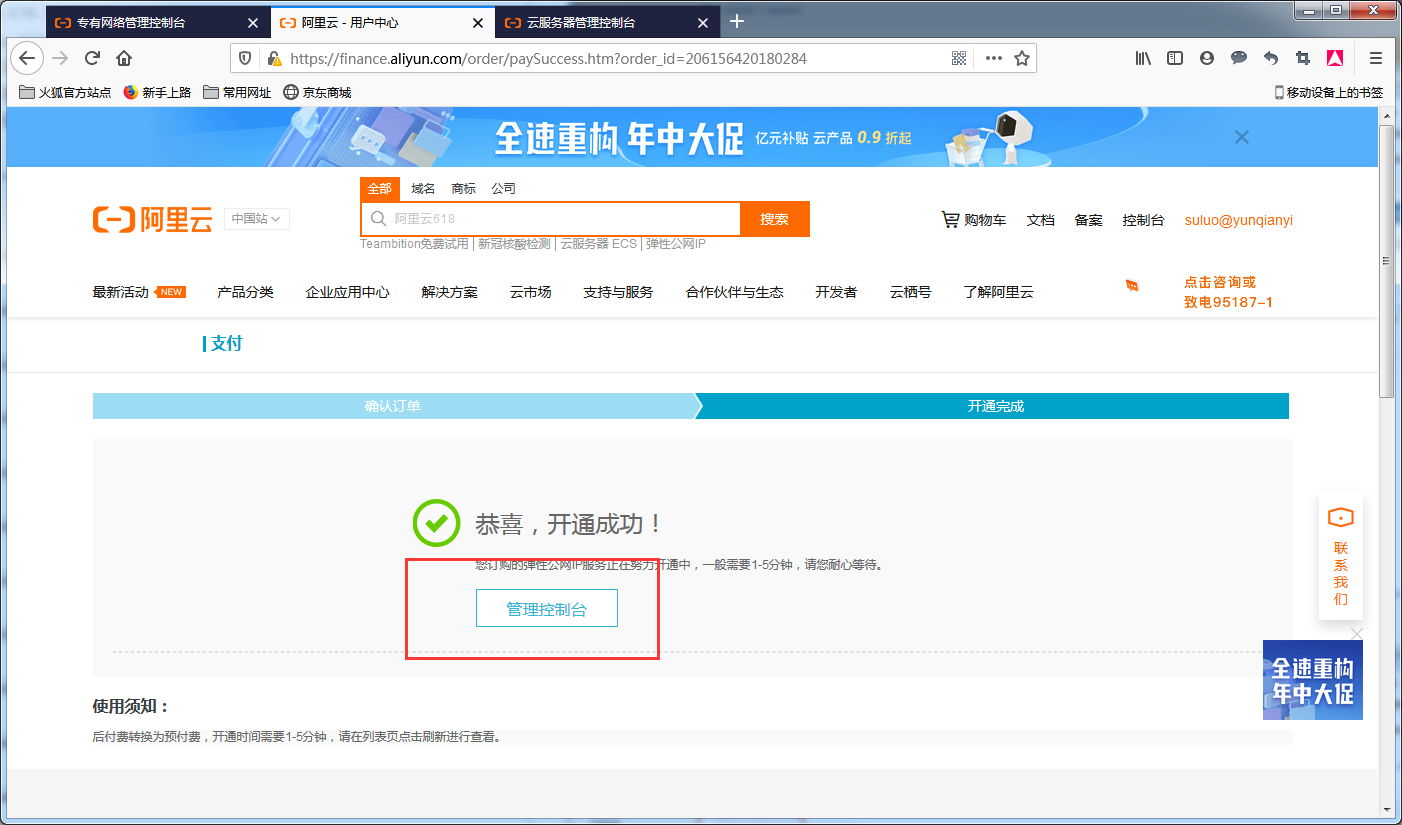Viewport: 1402px width, 825px height.
Task: Click the QR code icon in address bar
Action: pyautogui.click(x=958, y=58)
